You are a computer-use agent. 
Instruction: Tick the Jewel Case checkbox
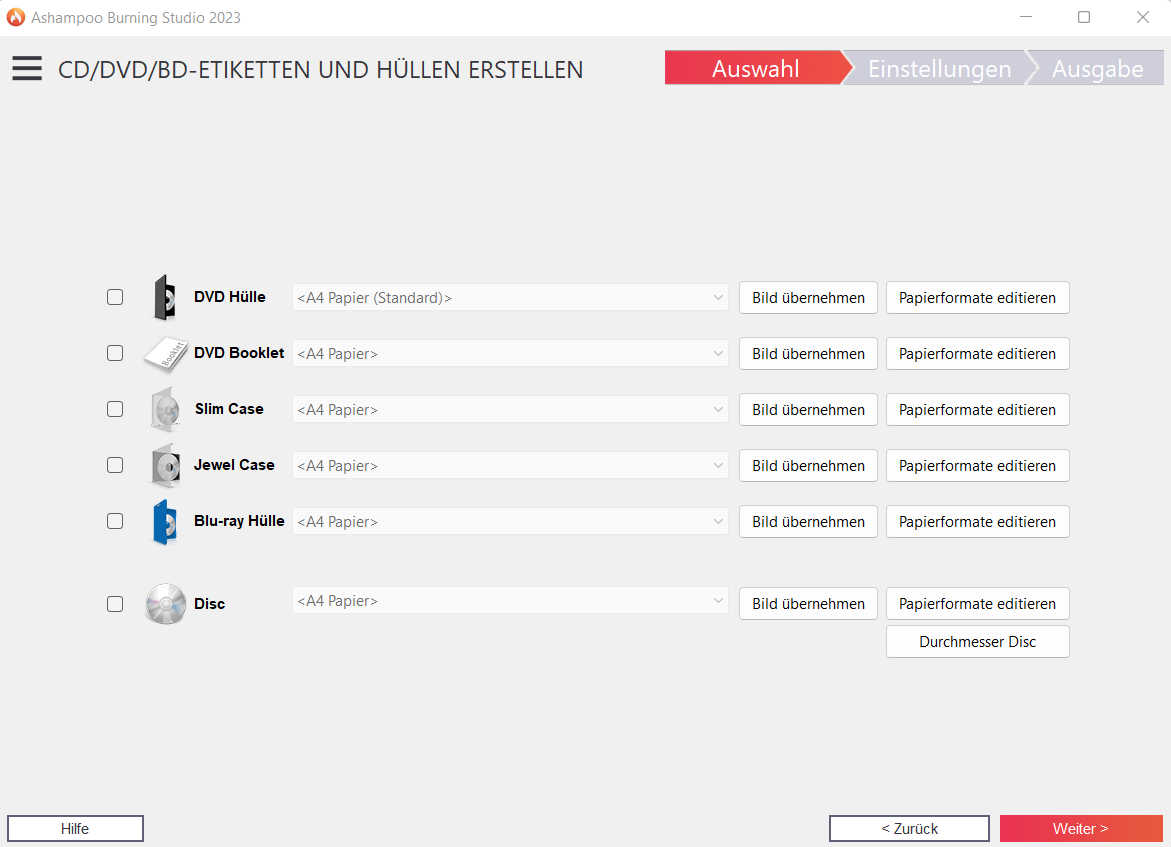tap(115, 465)
